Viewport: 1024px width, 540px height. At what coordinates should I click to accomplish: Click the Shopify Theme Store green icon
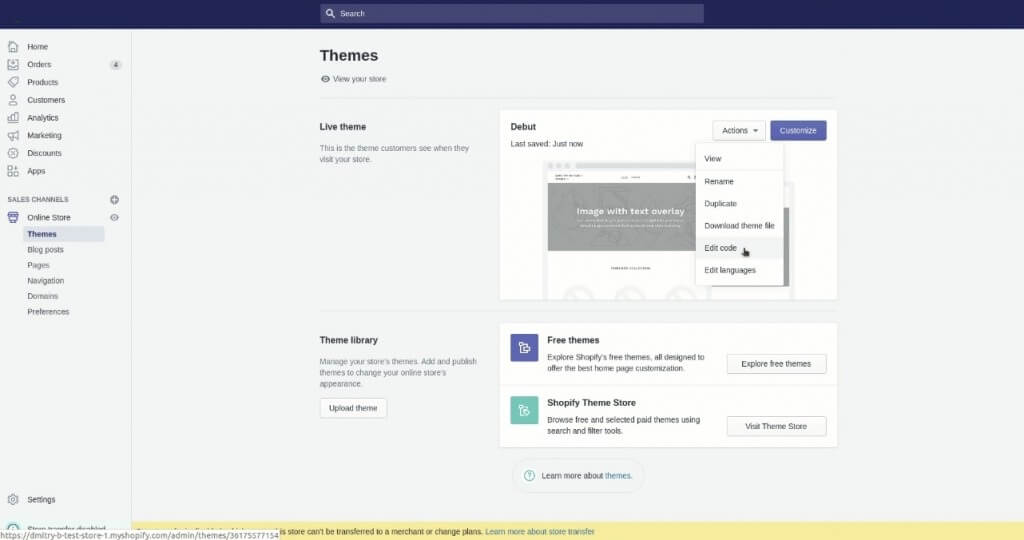524,410
